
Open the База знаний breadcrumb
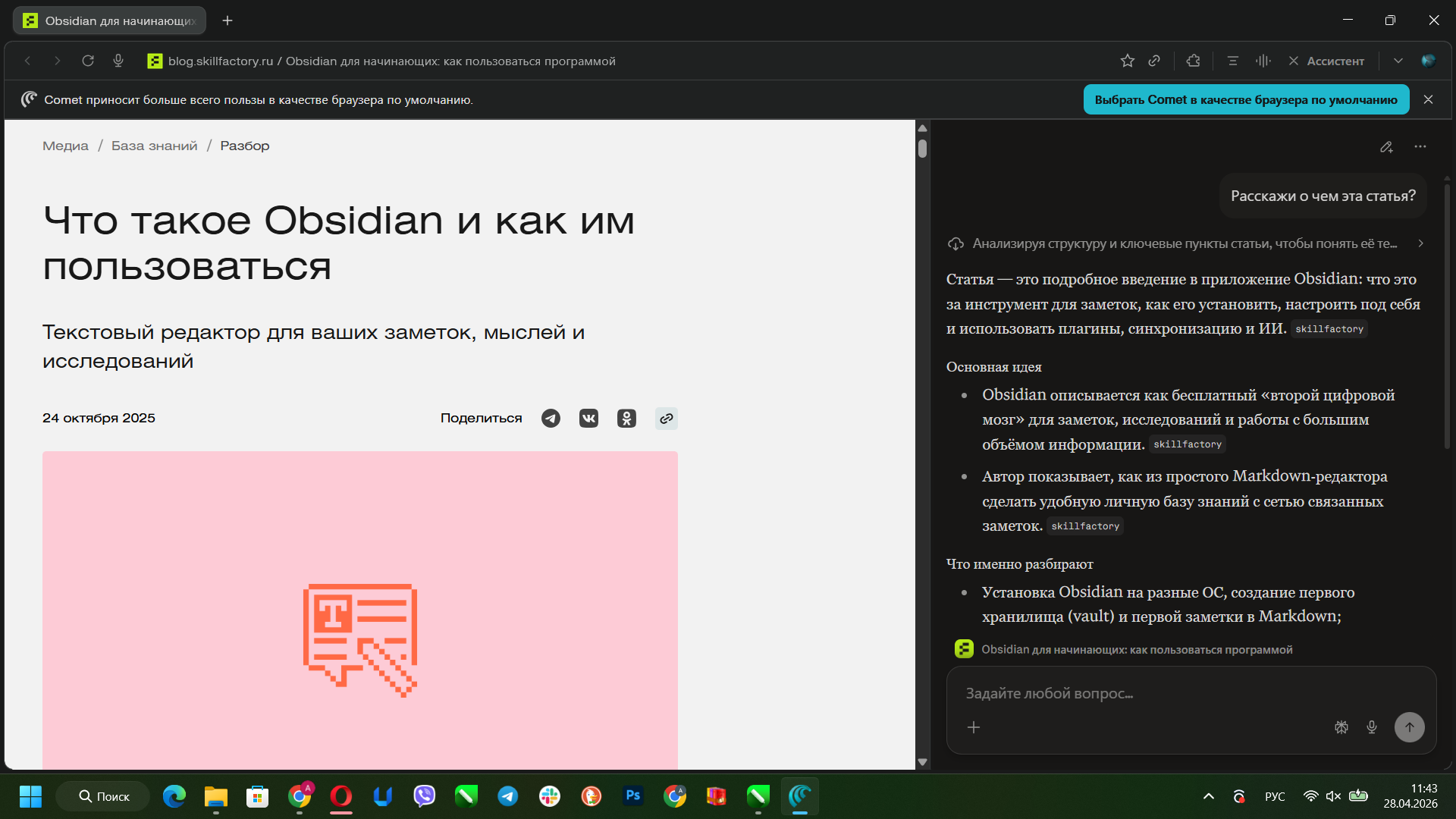[x=154, y=146]
